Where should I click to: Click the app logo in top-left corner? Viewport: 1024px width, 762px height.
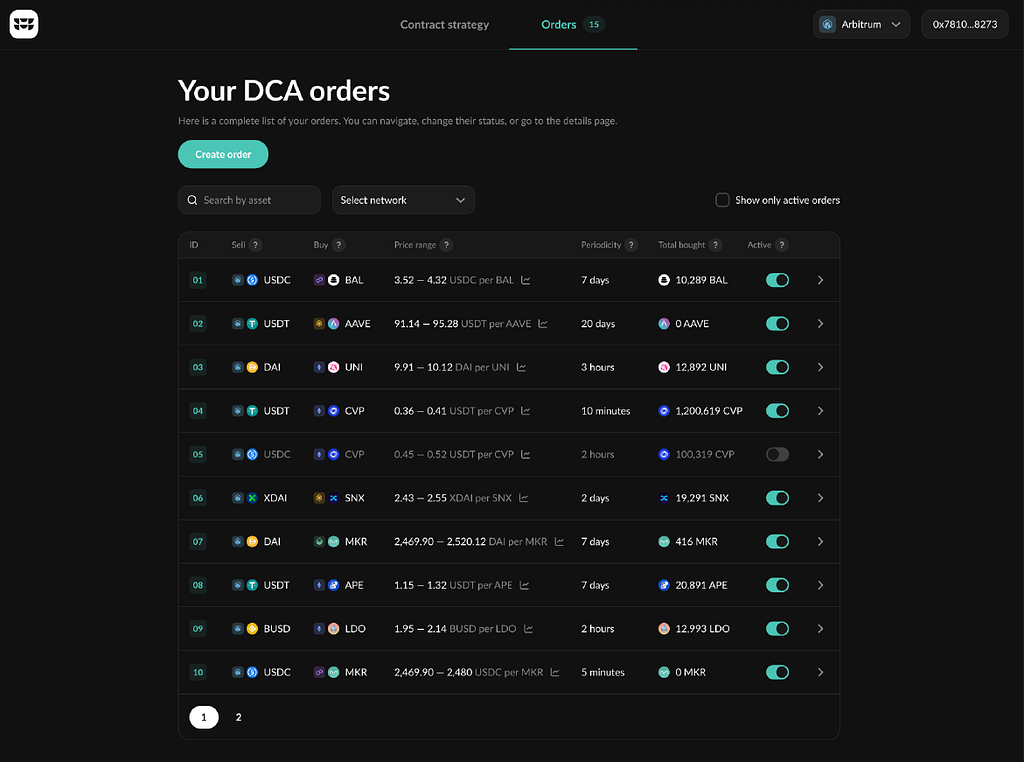click(24, 24)
